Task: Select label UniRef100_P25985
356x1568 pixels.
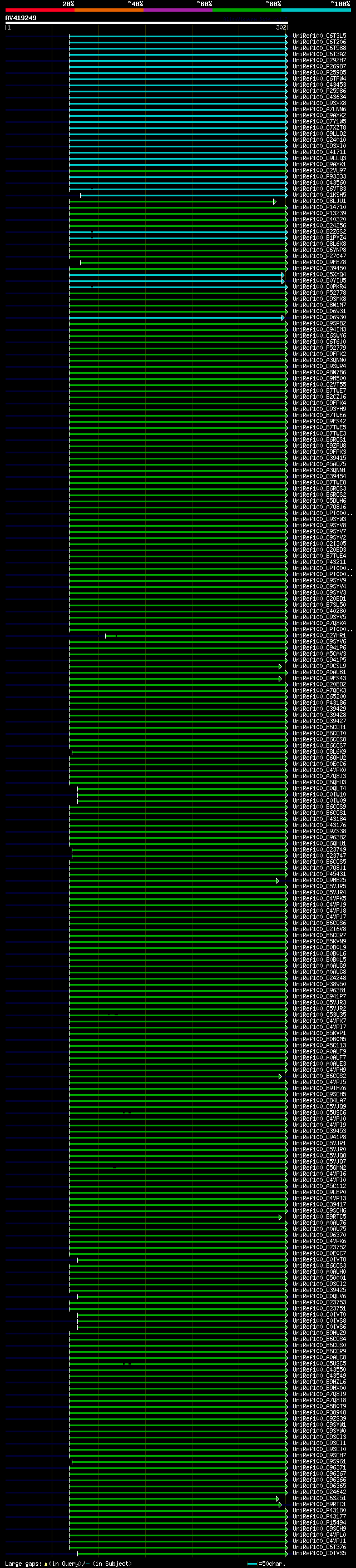Action: point(319,72)
